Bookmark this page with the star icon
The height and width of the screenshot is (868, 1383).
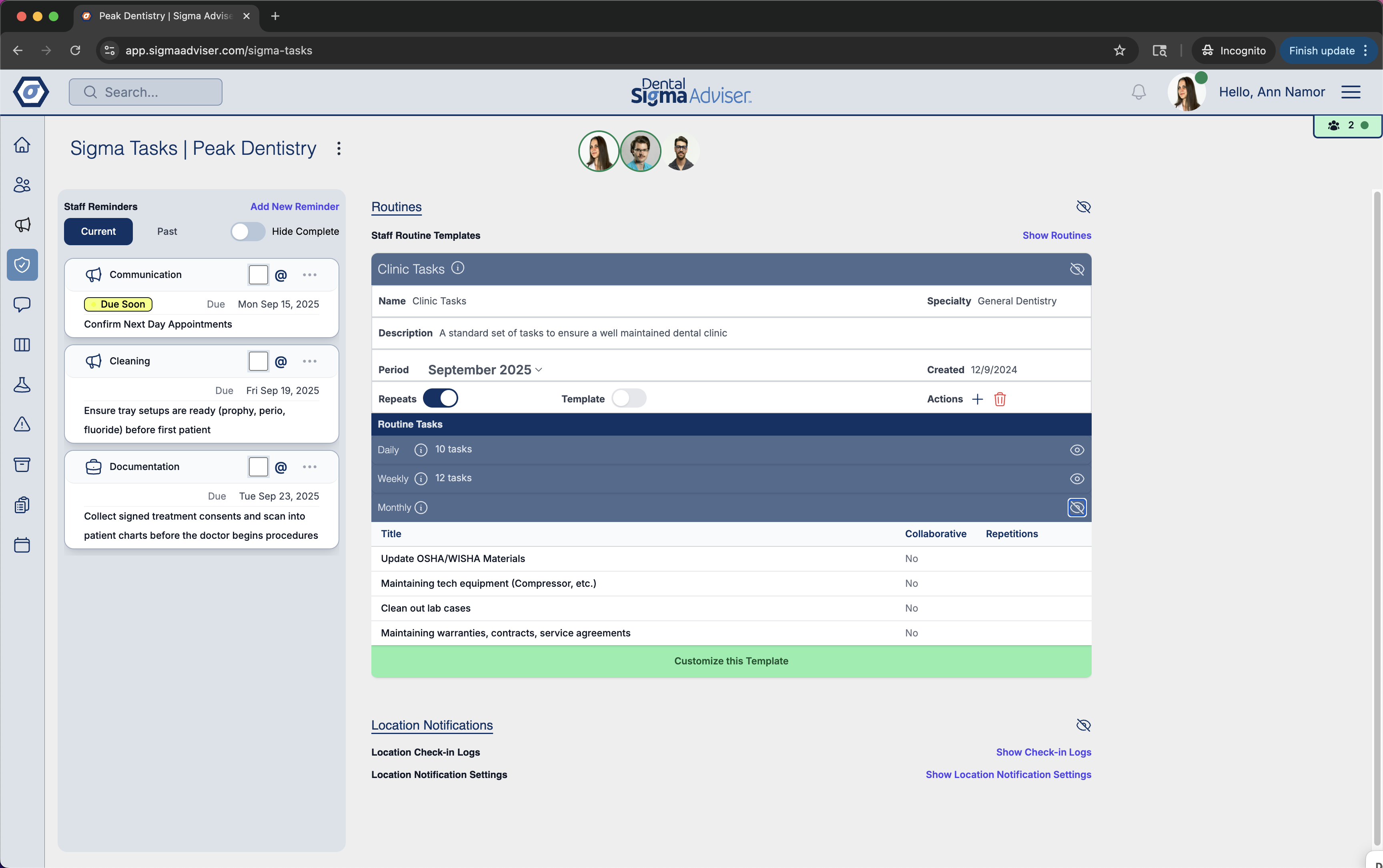[1119, 50]
